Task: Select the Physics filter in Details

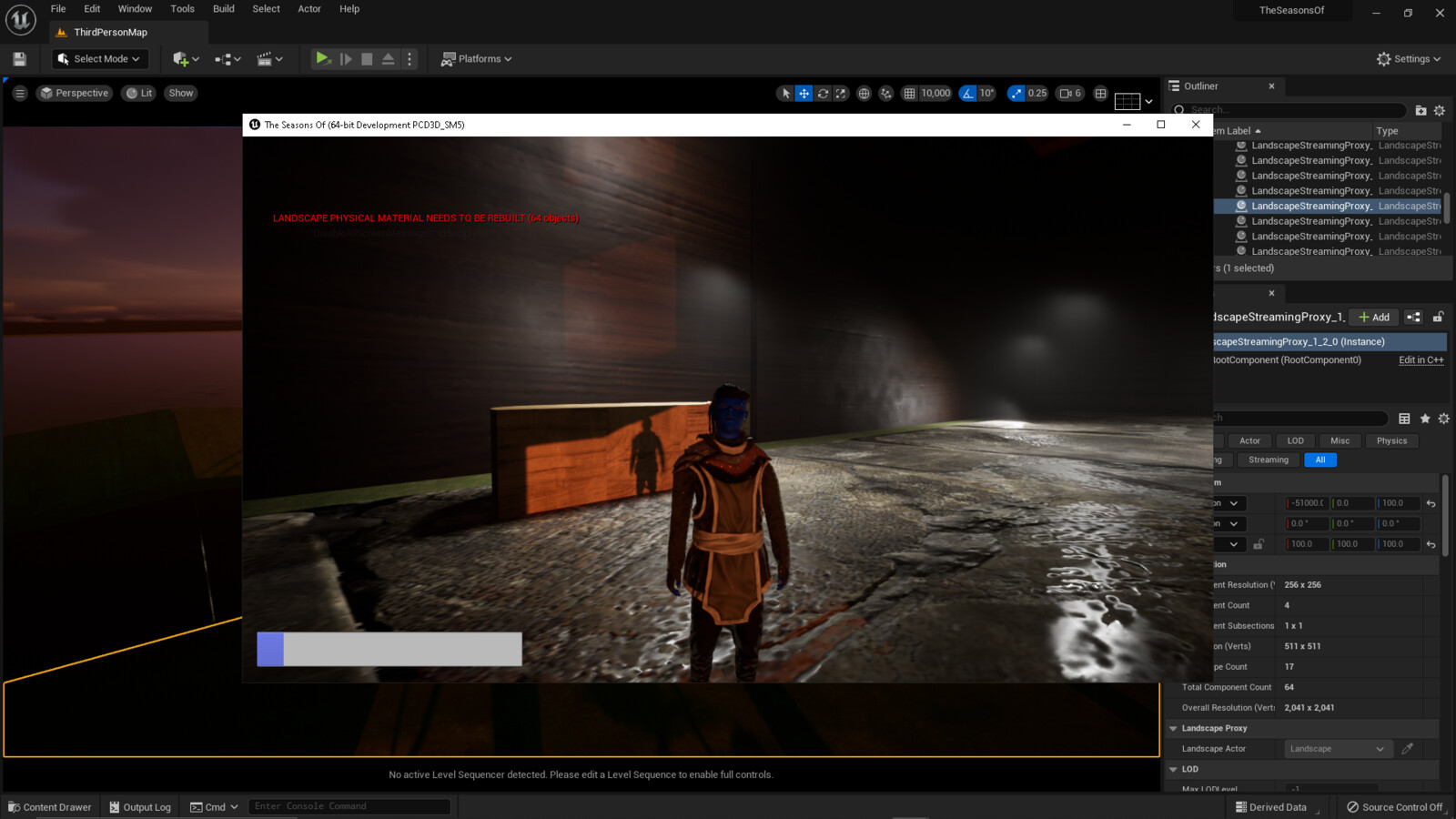Action: click(1391, 441)
